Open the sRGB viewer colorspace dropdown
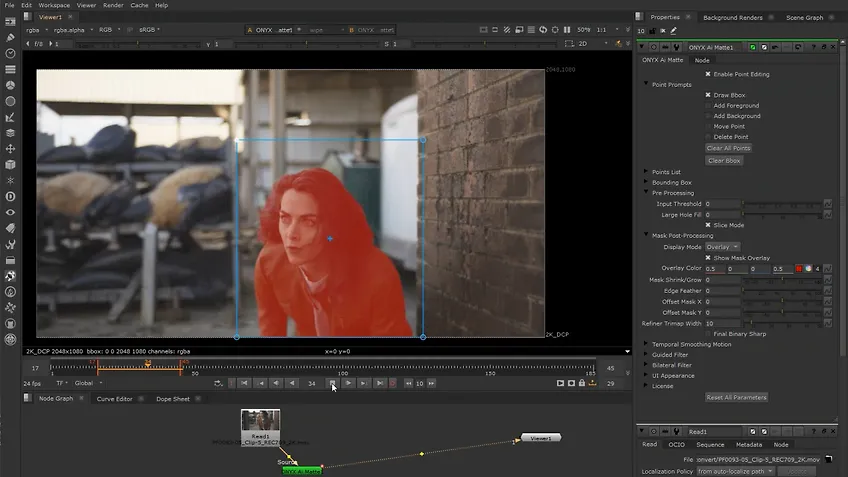 [x=149, y=30]
